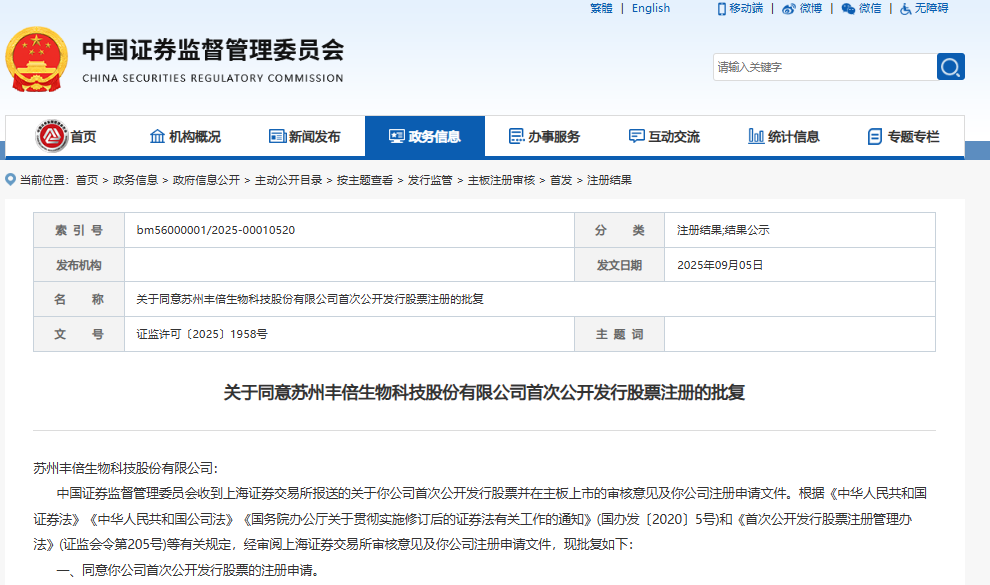The width and height of the screenshot is (990, 585).
Task: Focus the keyword search input field
Action: point(824,67)
